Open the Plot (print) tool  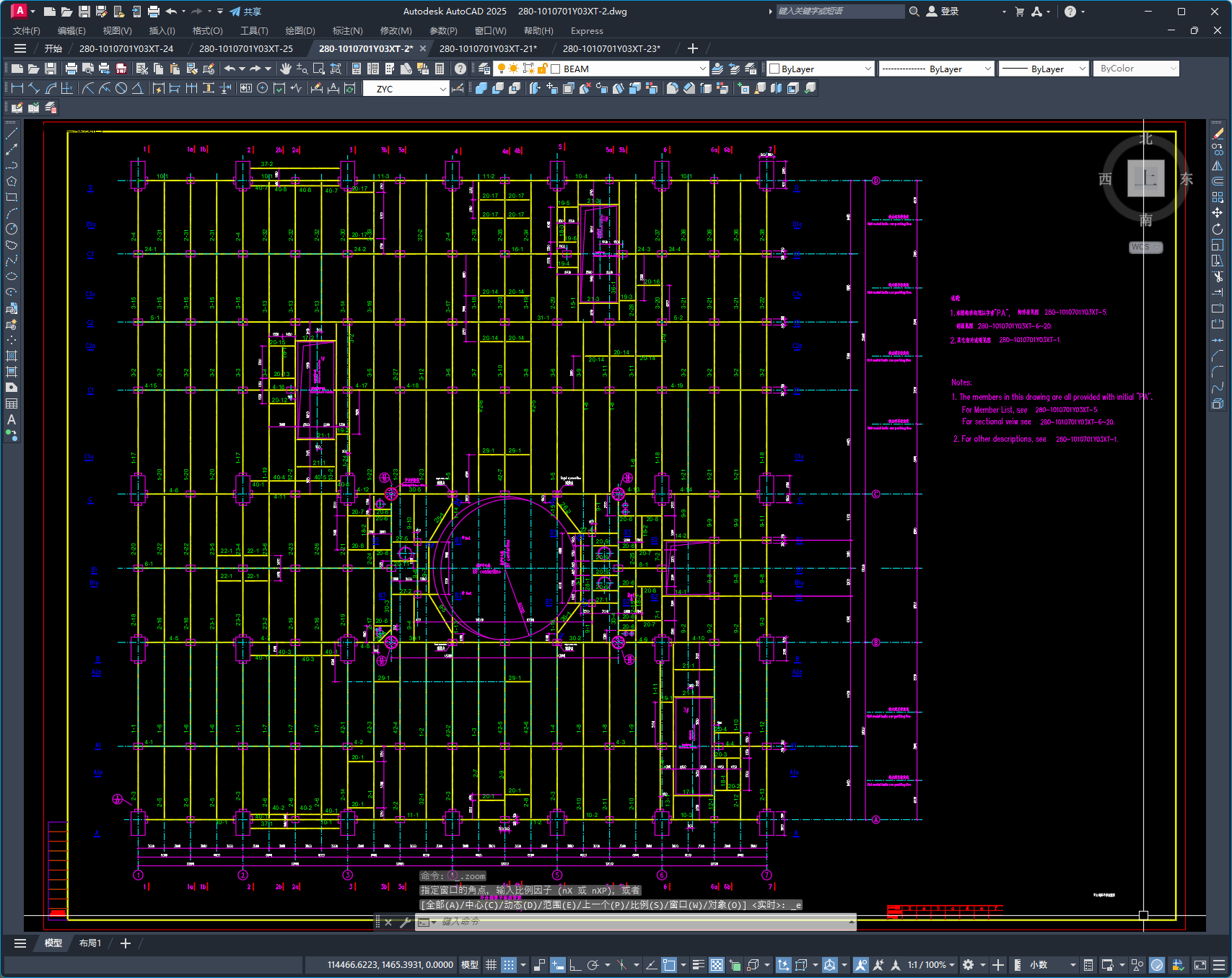[x=71, y=69]
